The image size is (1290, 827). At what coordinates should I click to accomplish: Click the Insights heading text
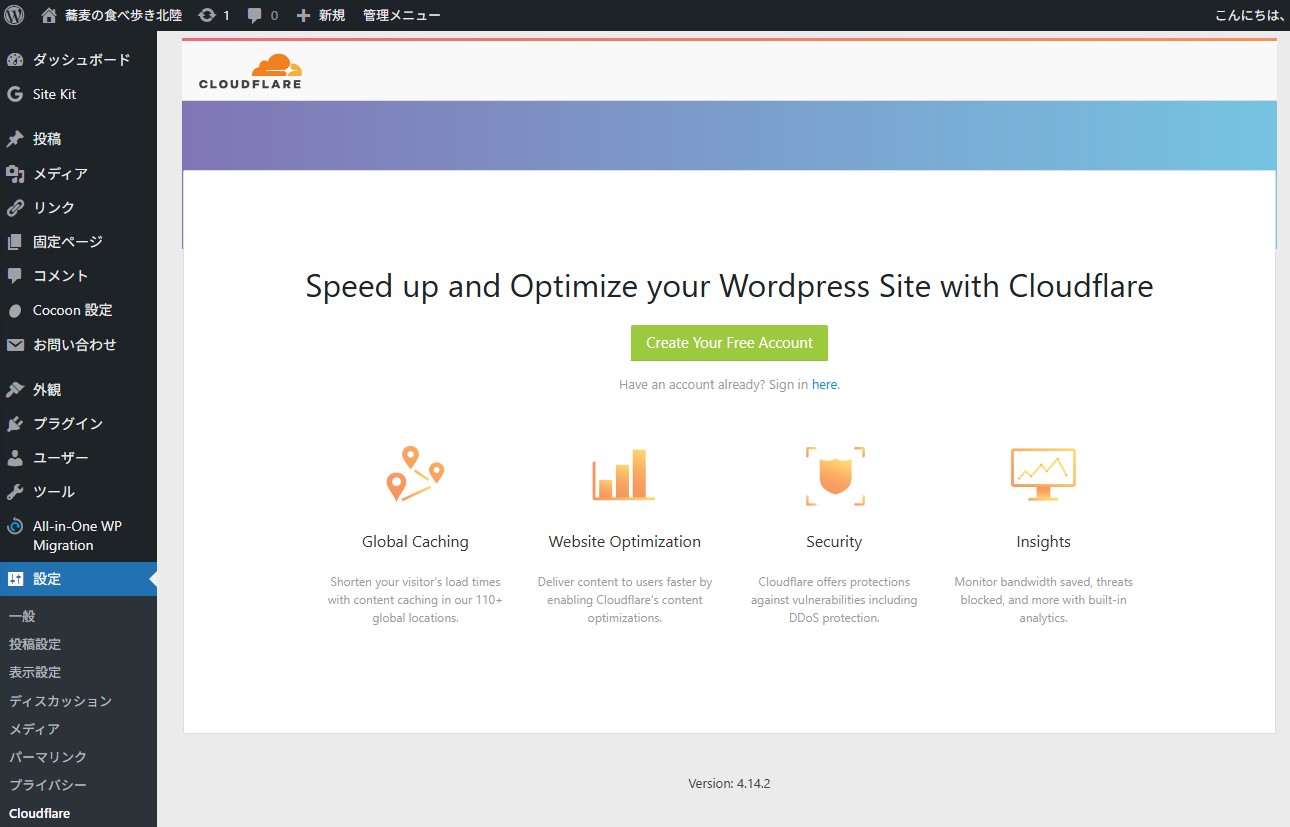click(x=1043, y=542)
